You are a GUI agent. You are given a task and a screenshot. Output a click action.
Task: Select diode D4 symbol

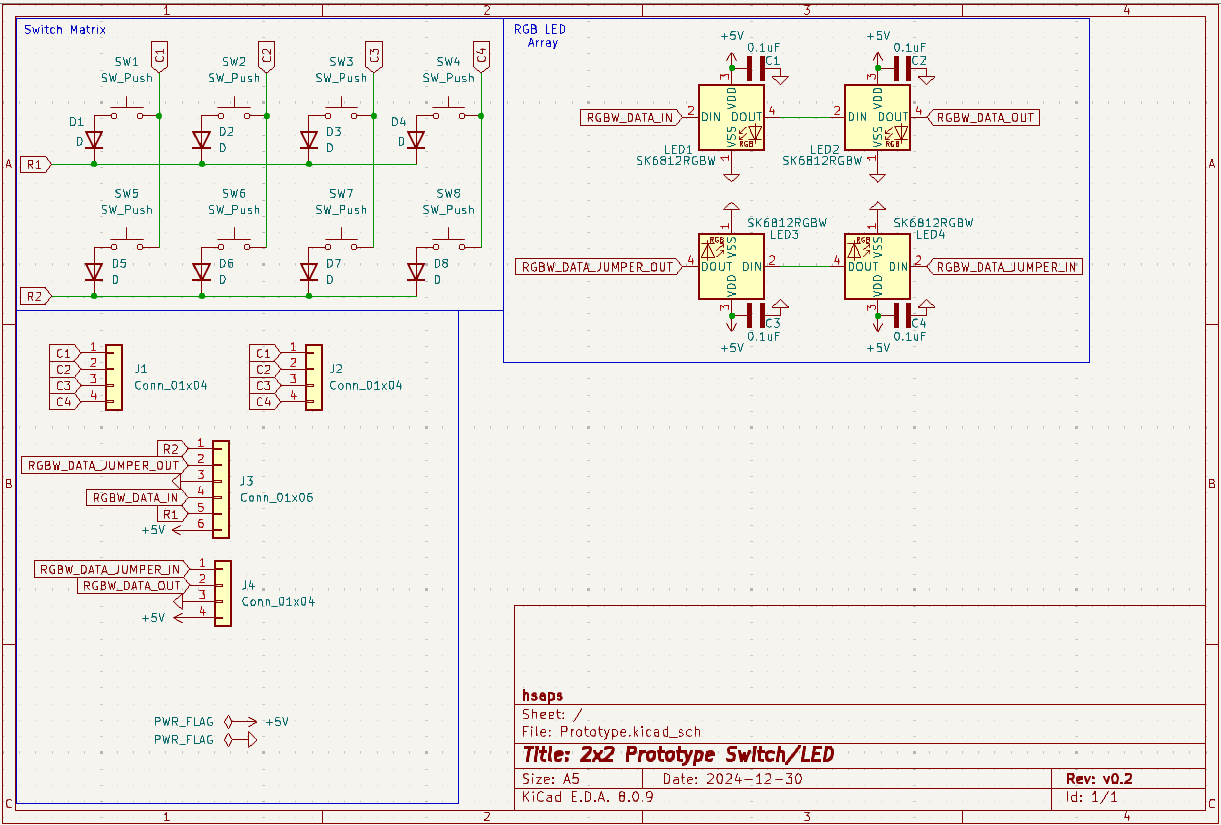[x=416, y=140]
